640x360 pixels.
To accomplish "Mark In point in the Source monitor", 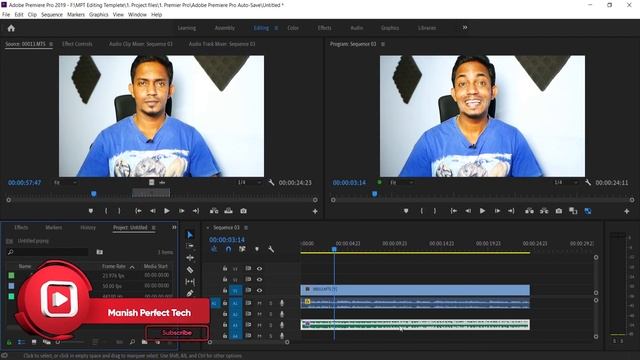I will pyautogui.click(x=106, y=211).
